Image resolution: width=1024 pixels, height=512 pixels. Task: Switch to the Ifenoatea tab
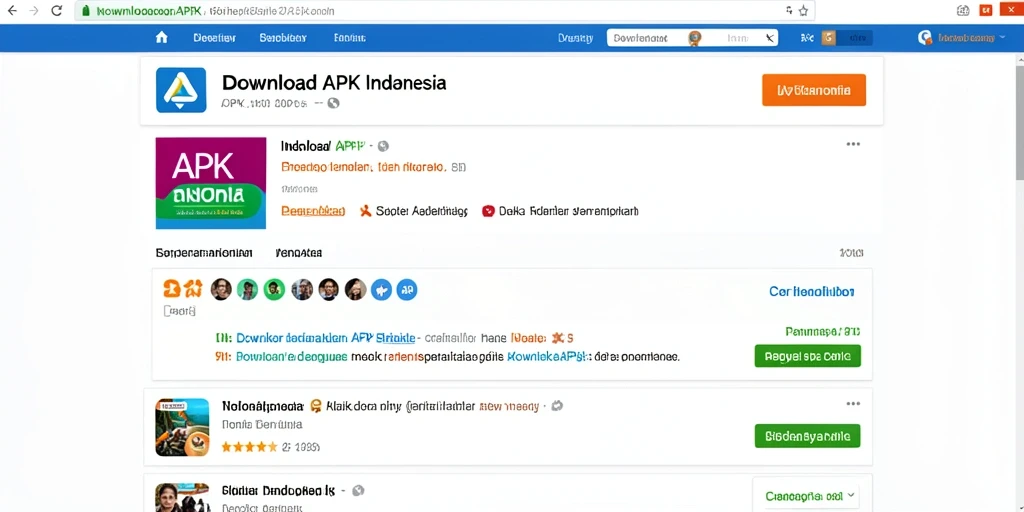[298, 252]
